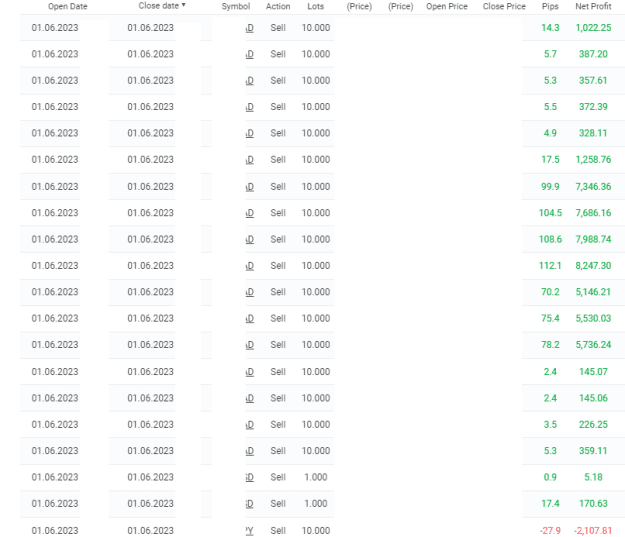Select the net profit value 226.25
The width and height of the screenshot is (625, 537).
coord(593,424)
